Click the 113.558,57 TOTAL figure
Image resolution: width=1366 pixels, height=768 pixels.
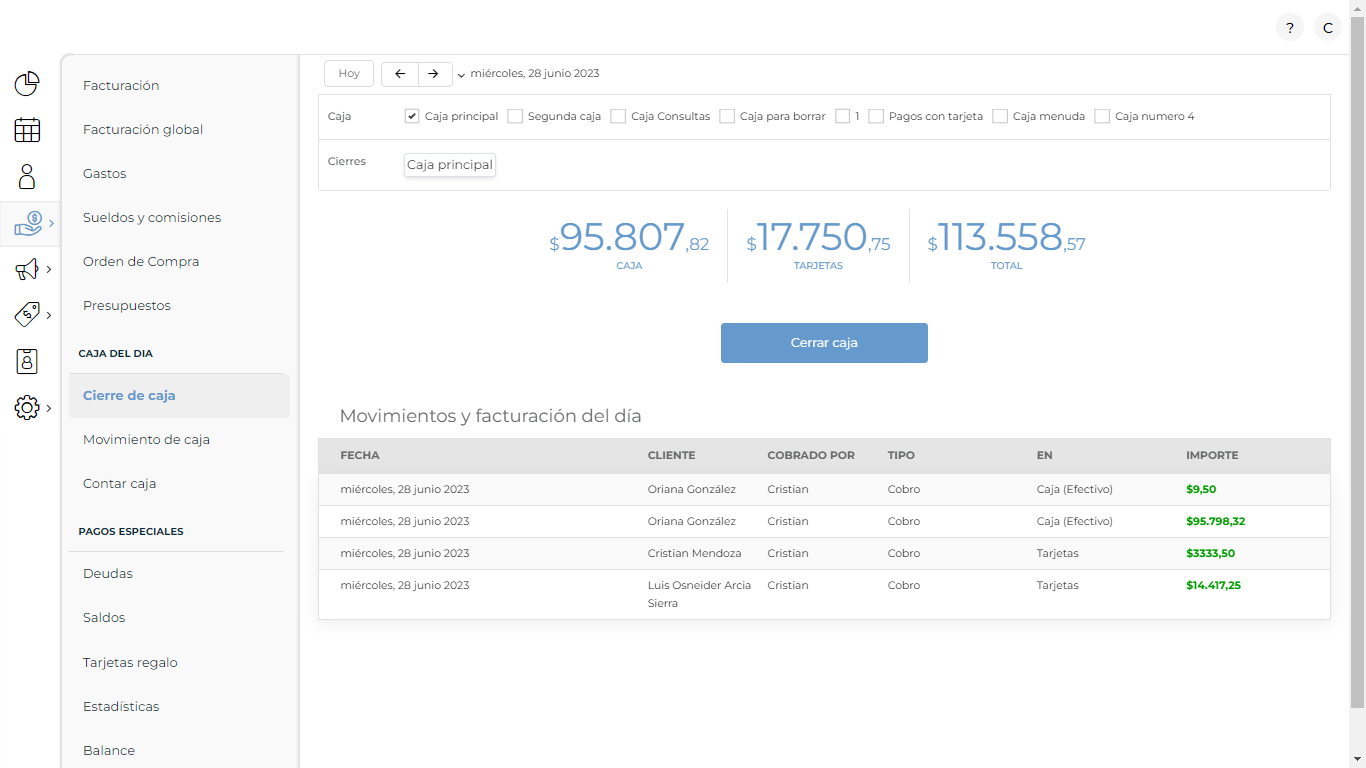(1006, 238)
